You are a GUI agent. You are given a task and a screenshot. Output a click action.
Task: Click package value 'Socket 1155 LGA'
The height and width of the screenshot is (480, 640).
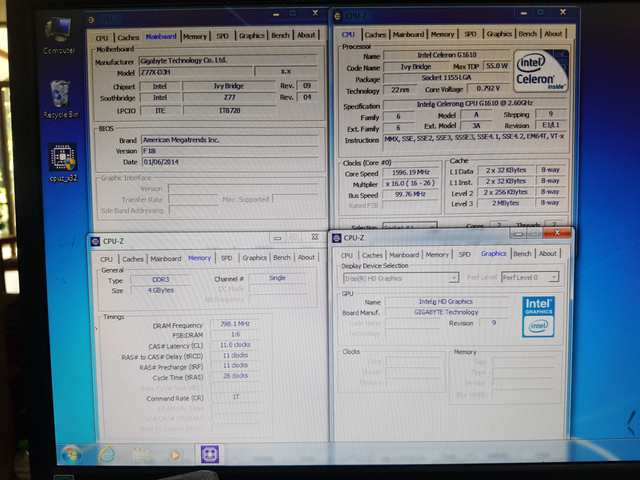click(x=447, y=78)
